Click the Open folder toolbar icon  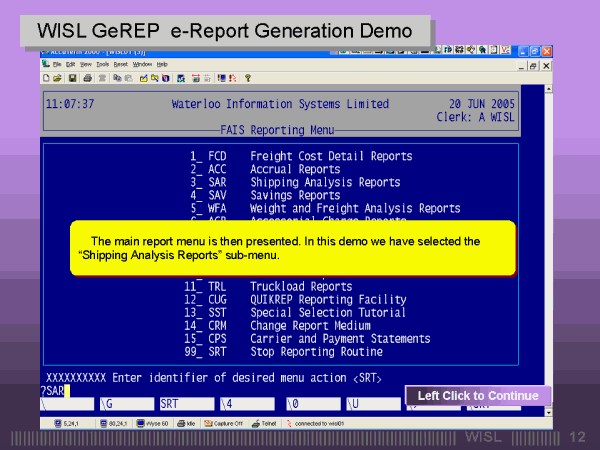[58, 77]
